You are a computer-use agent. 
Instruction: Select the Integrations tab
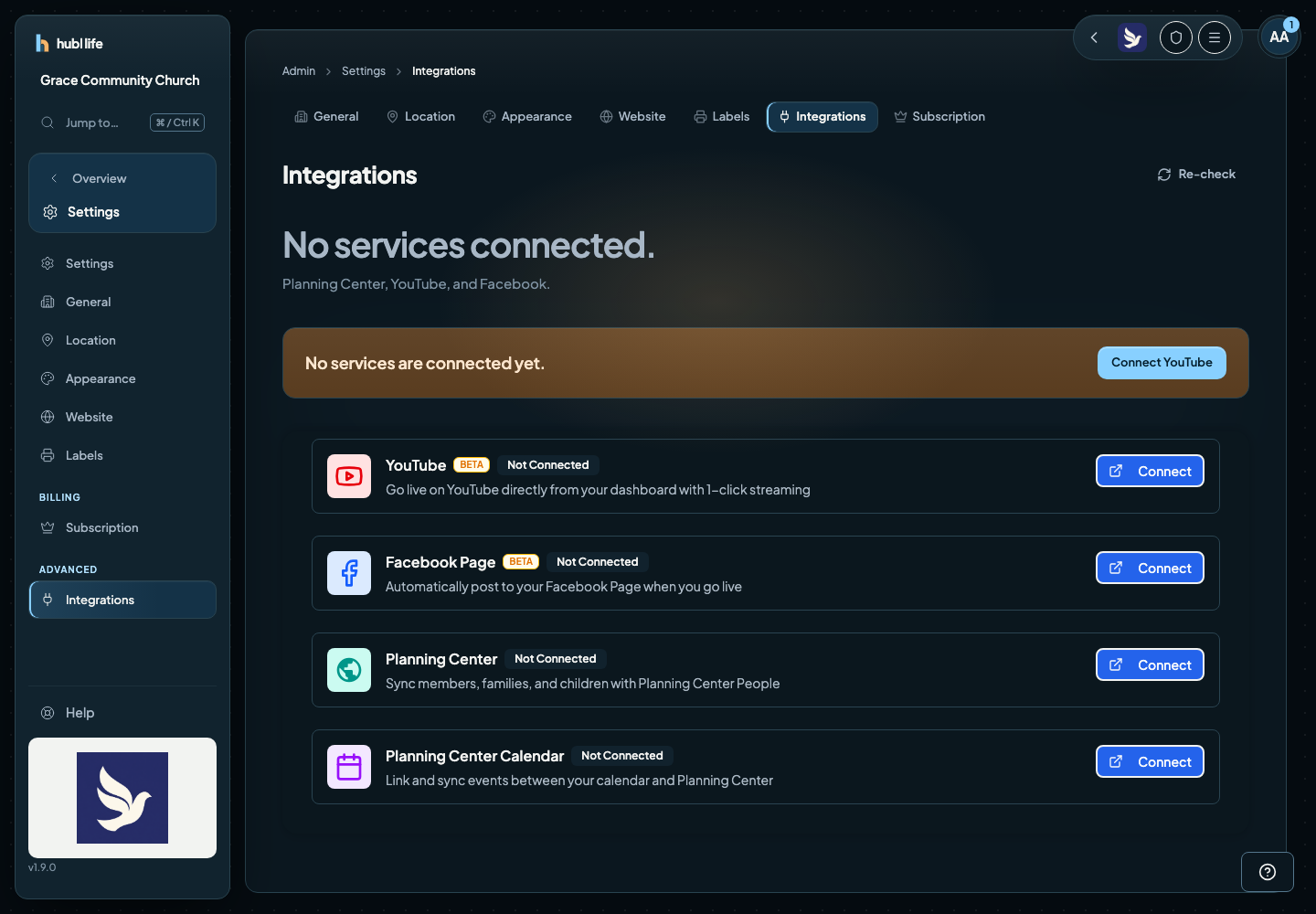[822, 117]
